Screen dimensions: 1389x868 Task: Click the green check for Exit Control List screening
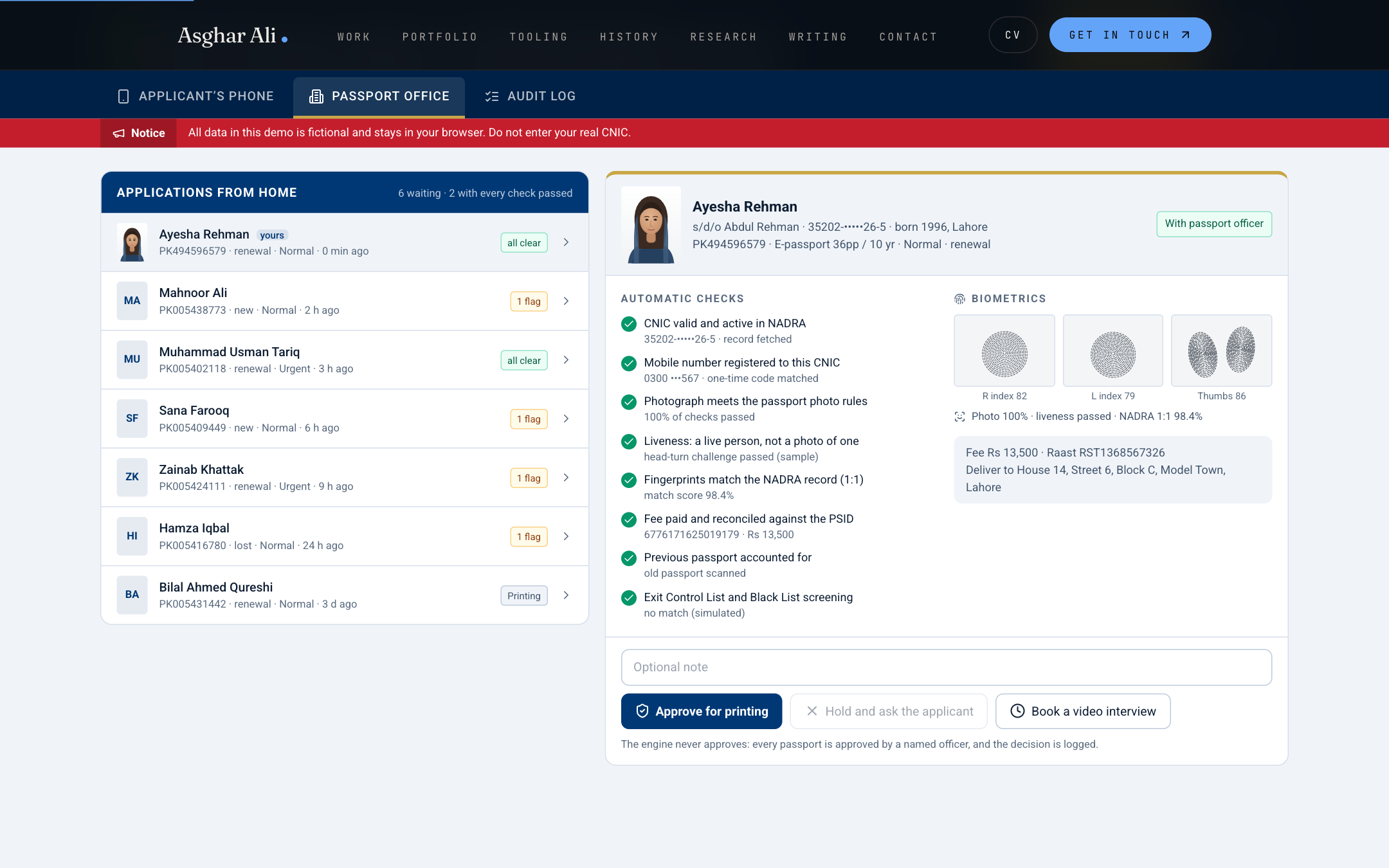pyautogui.click(x=629, y=598)
